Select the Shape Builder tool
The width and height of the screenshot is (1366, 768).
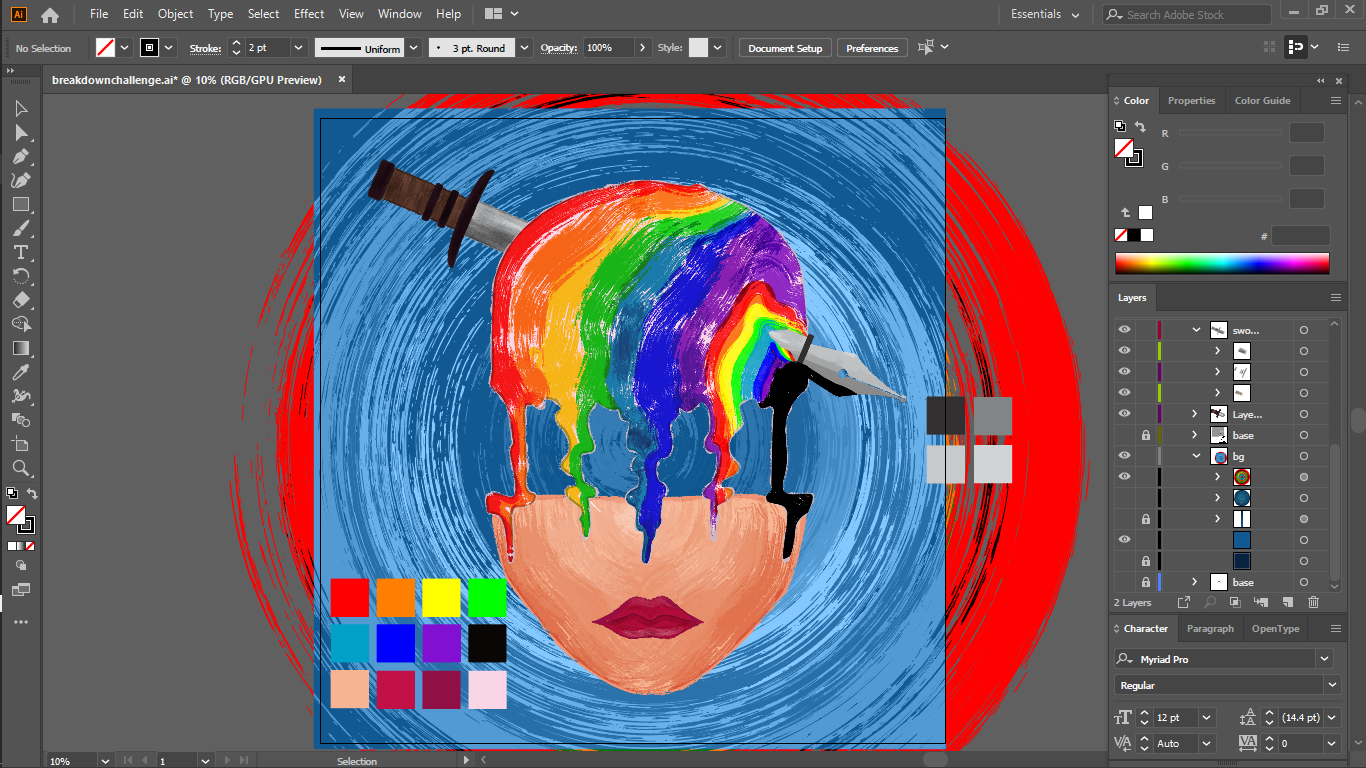(21, 324)
